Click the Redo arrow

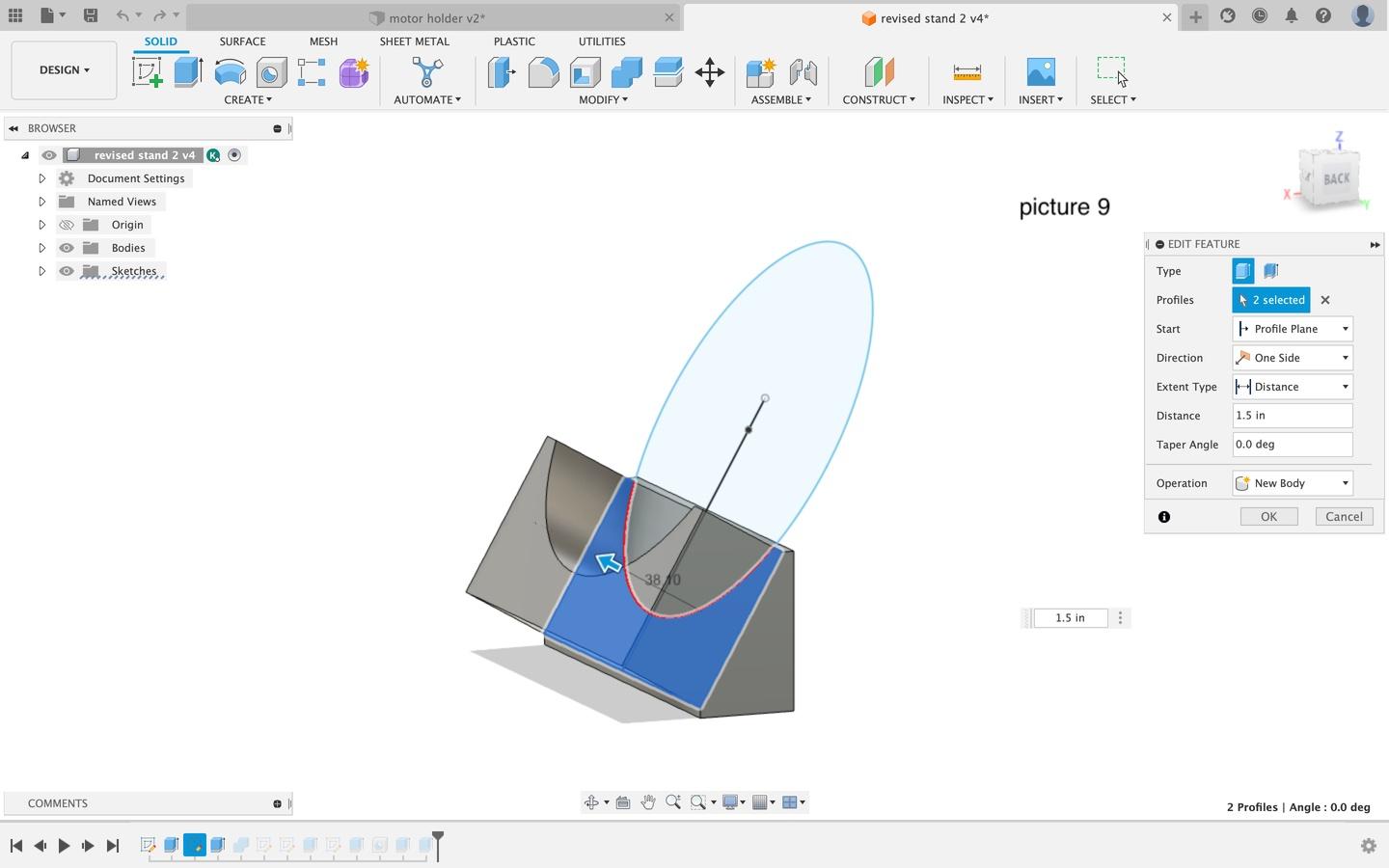coord(160,16)
